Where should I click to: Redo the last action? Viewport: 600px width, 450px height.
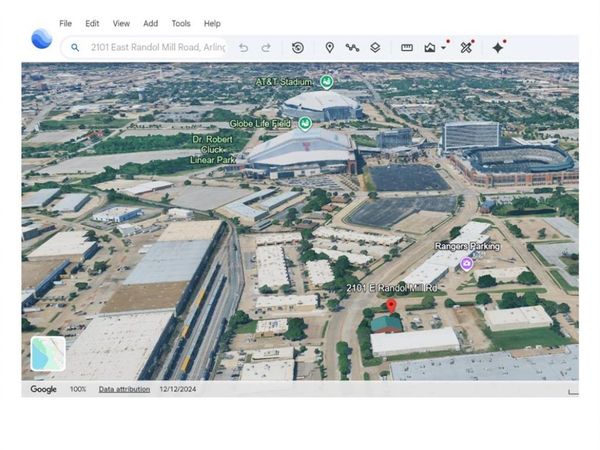pos(266,48)
